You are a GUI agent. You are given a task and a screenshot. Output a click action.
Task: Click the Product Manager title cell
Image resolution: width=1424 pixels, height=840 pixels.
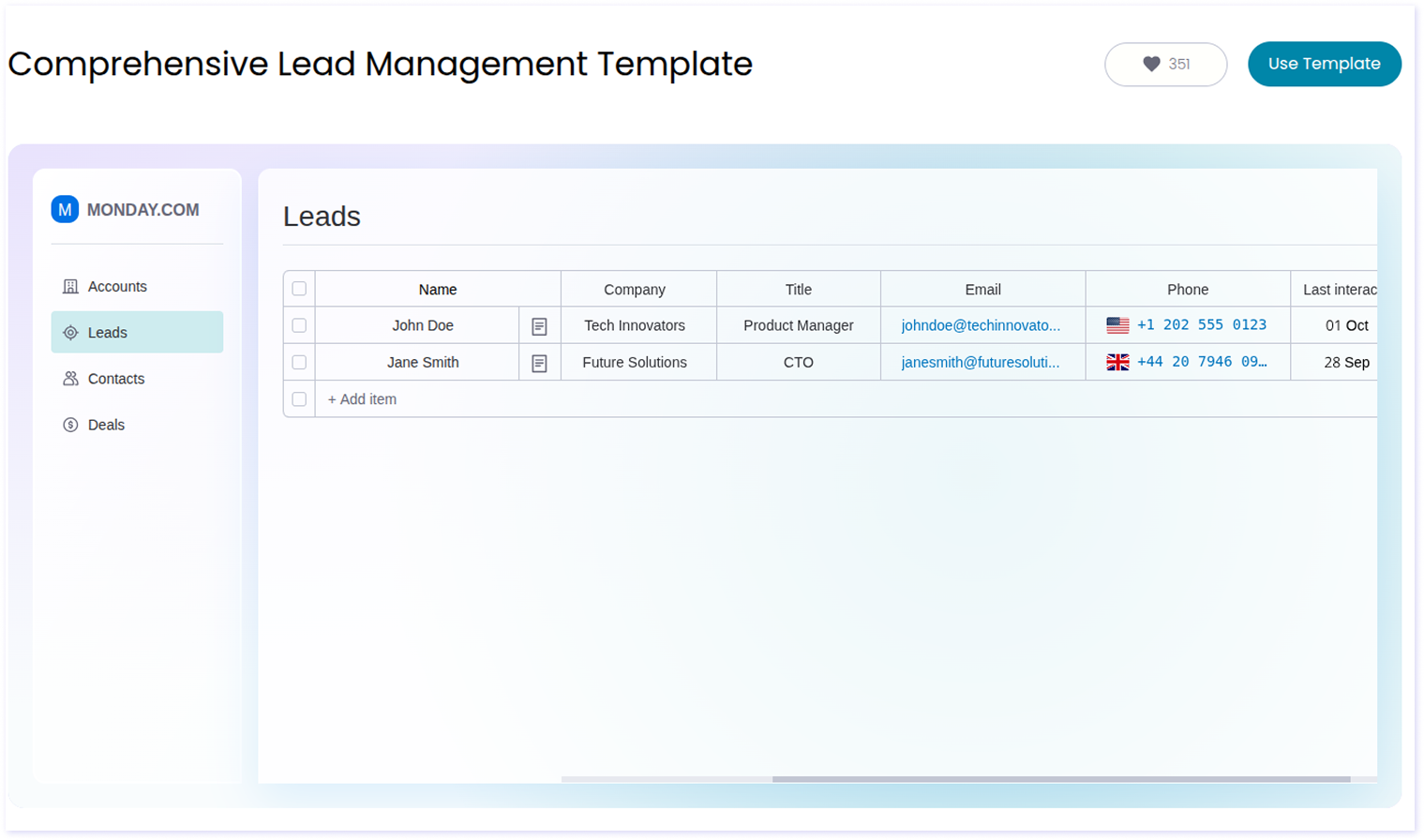coord(799,325)
